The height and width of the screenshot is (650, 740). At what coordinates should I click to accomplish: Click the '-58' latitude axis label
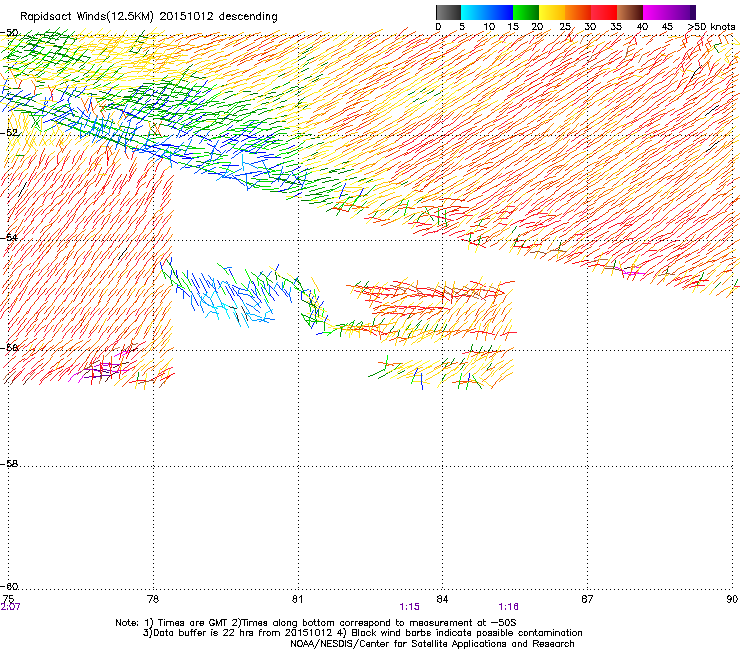[9, 464]
